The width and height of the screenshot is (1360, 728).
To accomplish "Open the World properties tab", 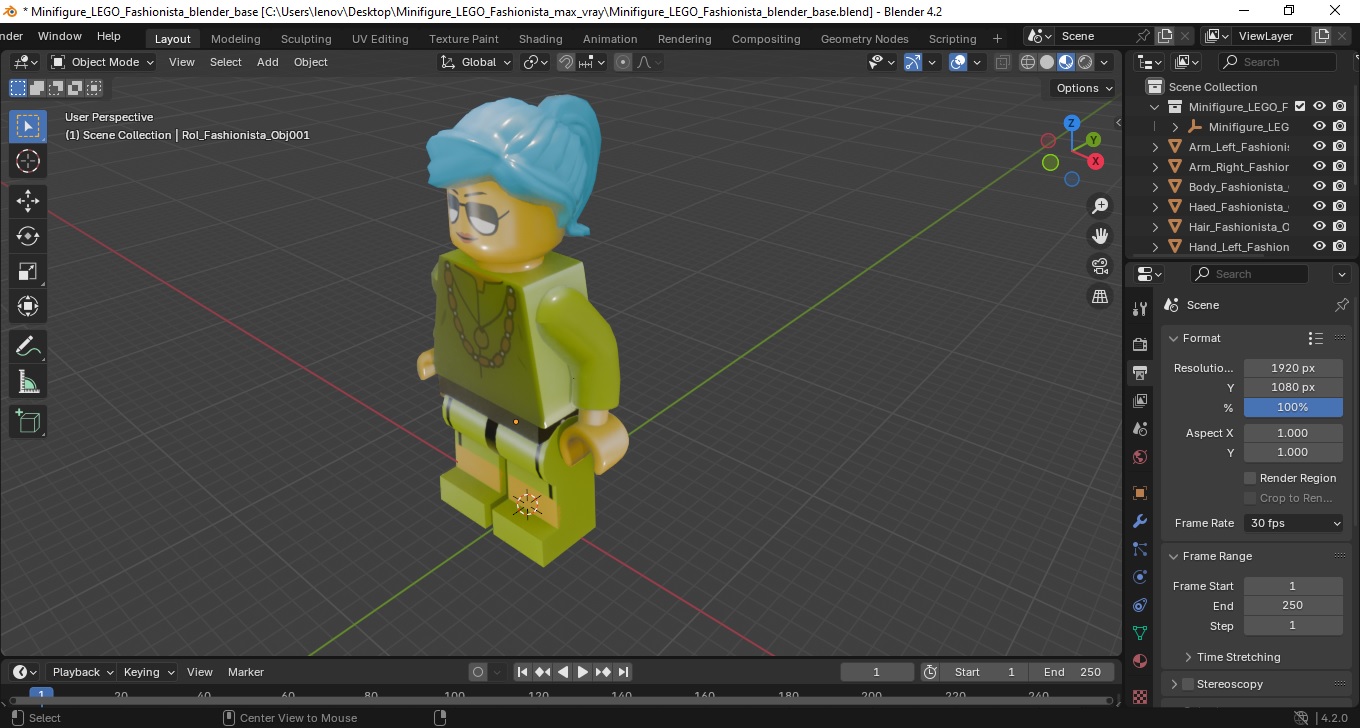I will [1139, 457].
